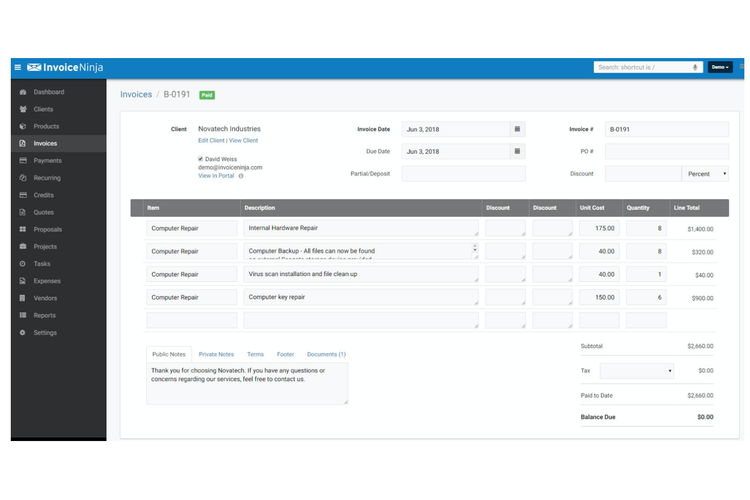Open Dashboard in the sidebar
750x500 pixels.
(58, 92)
